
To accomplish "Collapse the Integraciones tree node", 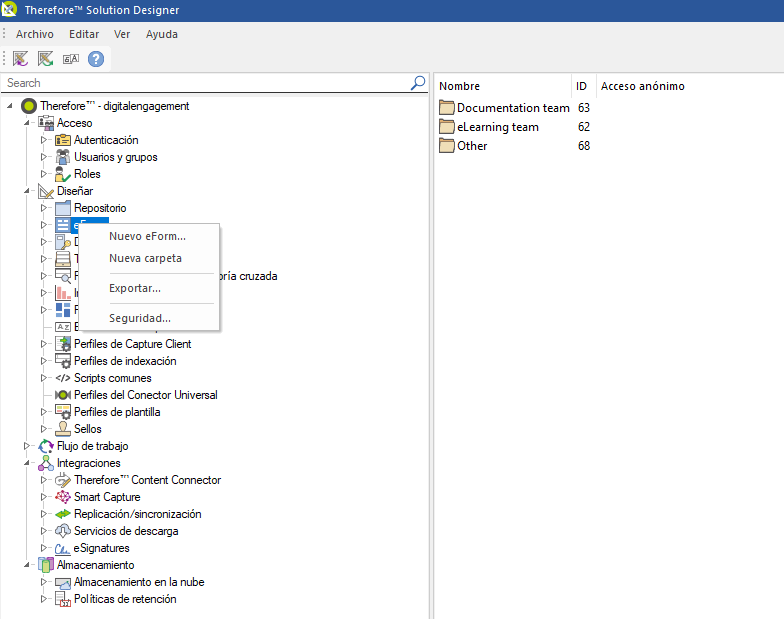I will [27, 463].
